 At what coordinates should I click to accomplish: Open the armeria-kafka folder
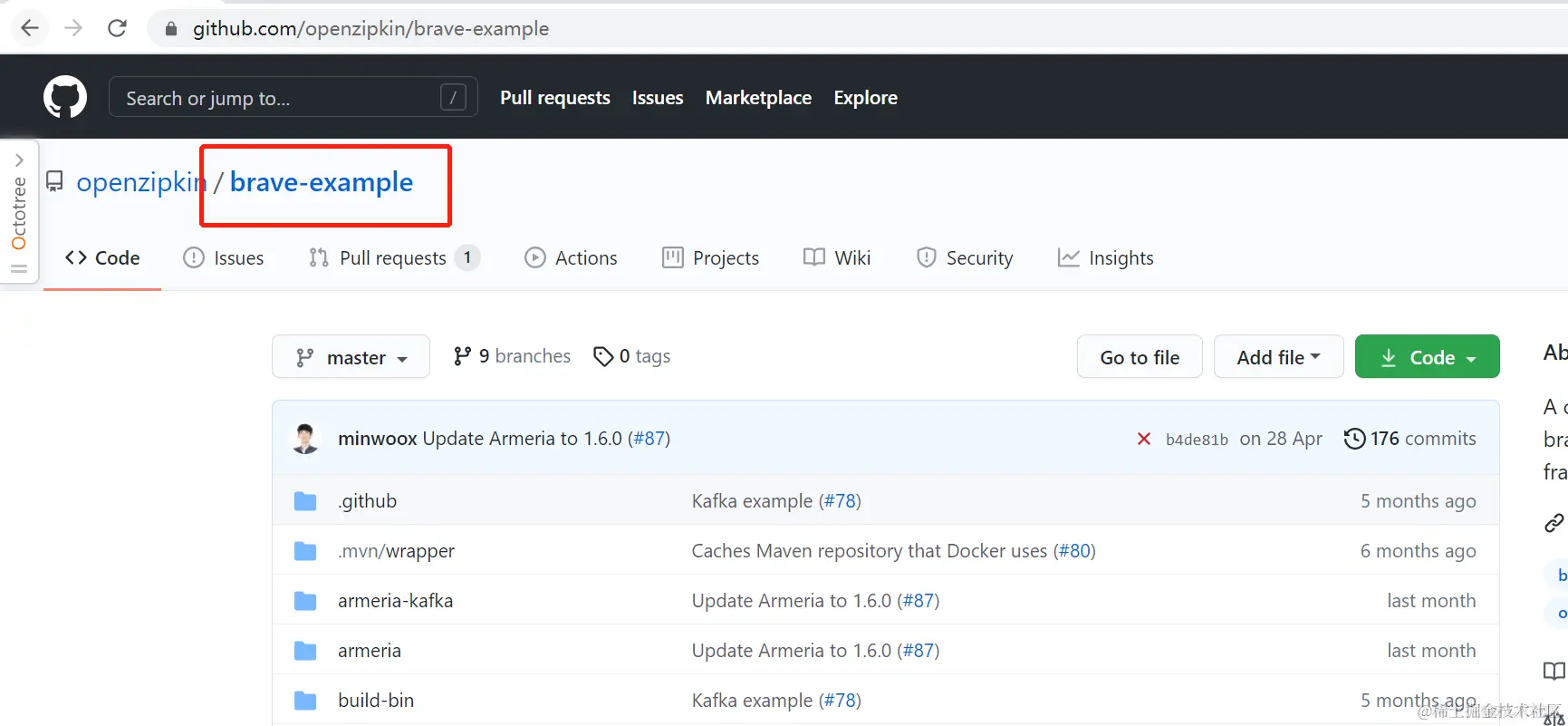click(395, 601)
